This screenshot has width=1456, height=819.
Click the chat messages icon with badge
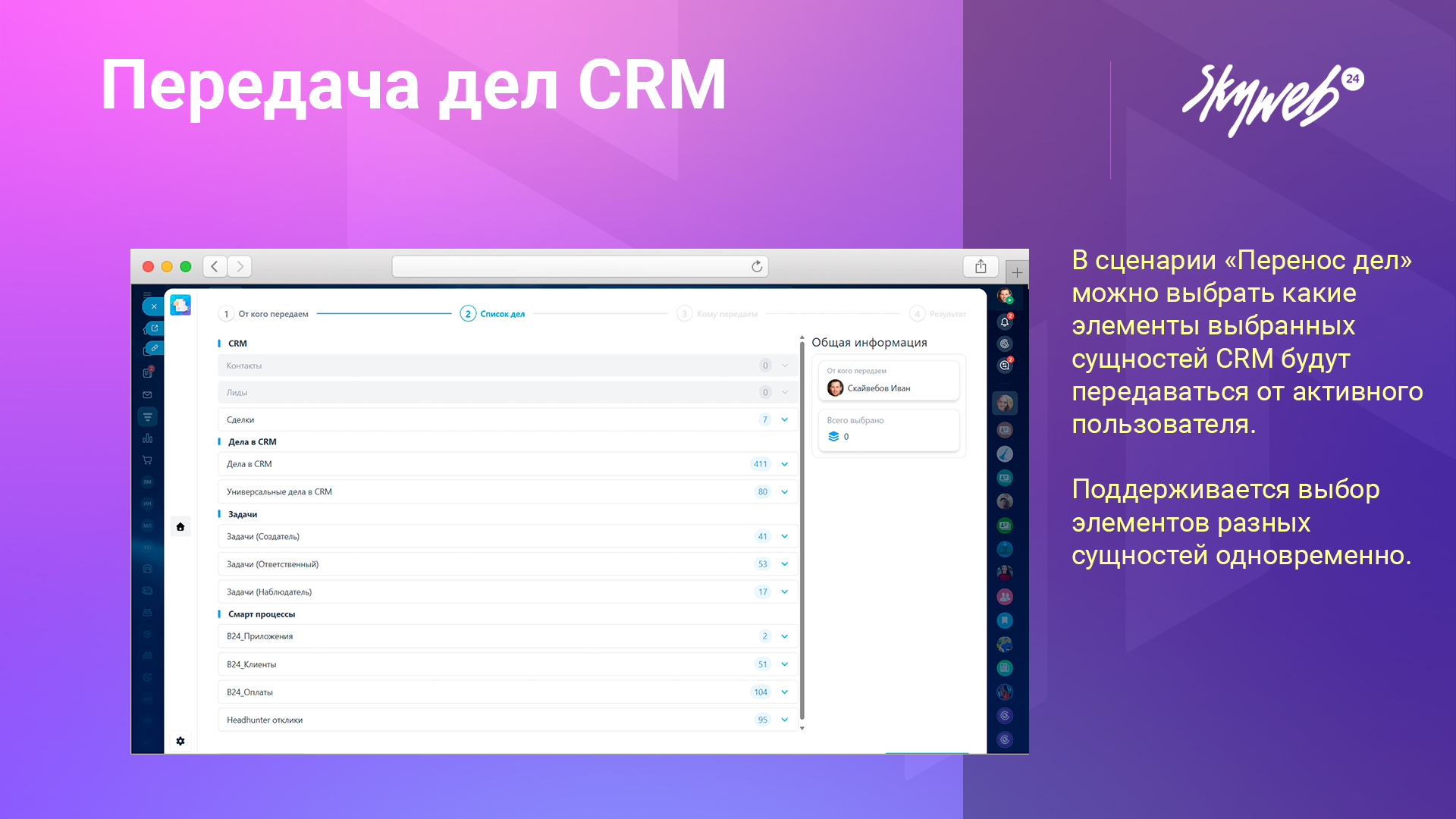click(1004, 366)
